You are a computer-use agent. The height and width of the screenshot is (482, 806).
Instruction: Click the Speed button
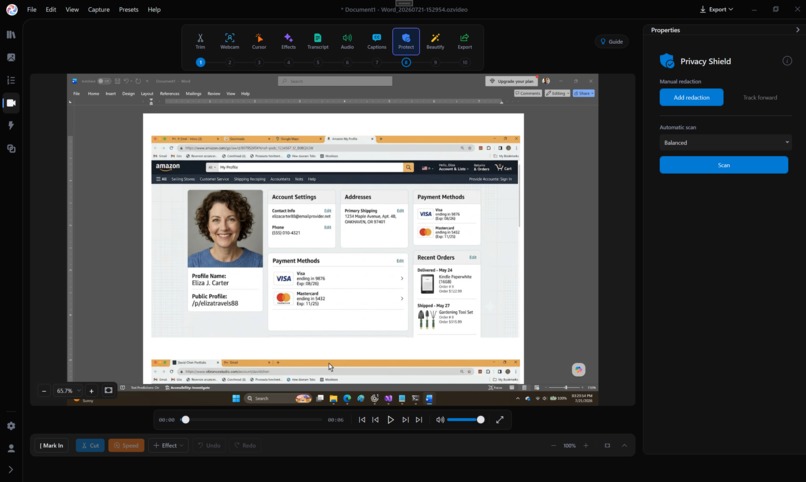point(126,446)
